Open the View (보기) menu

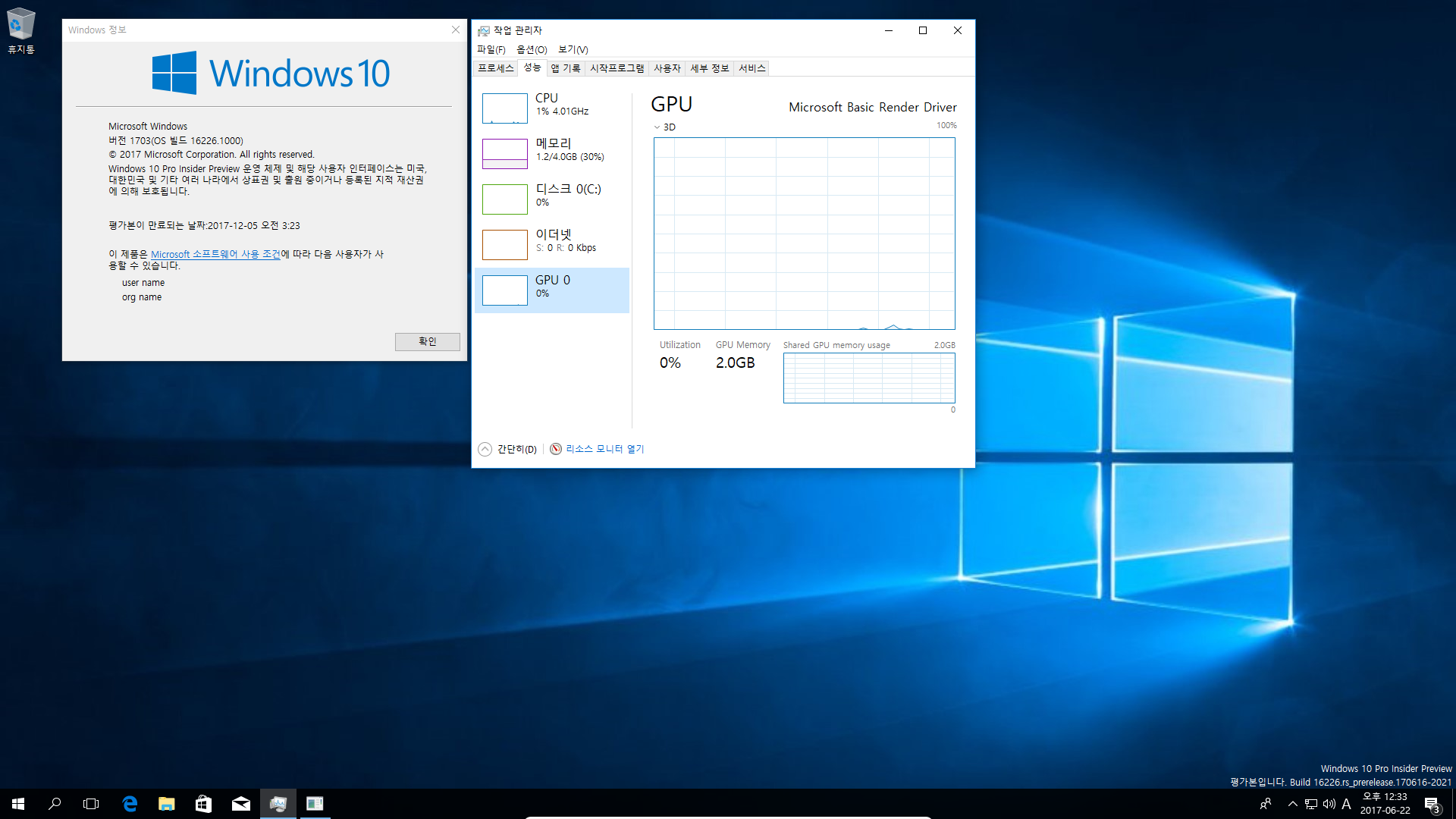[x=573, y=49]
